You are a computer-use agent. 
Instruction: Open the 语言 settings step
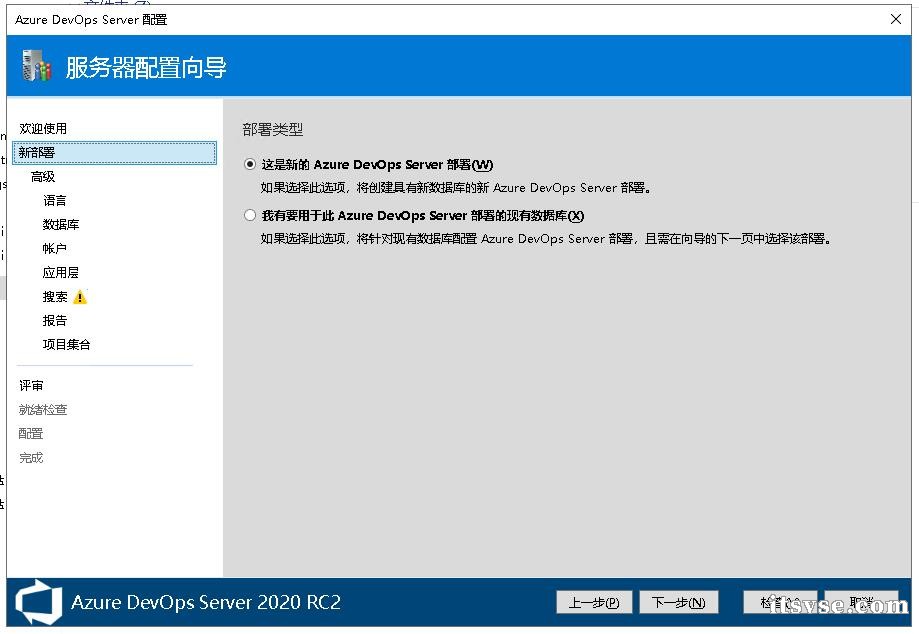(55, 200)
